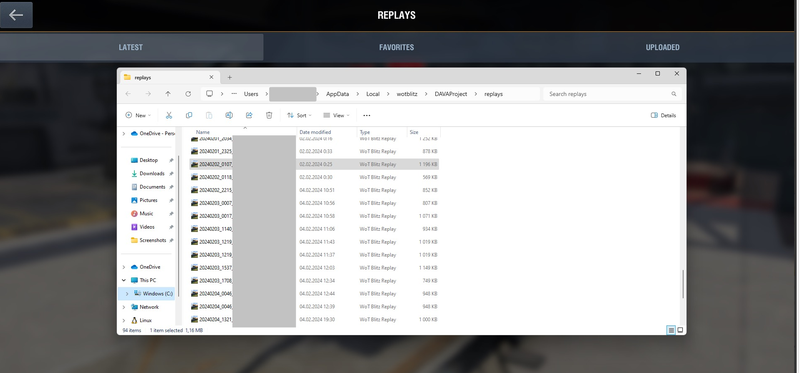
Task: Click the Search replays input field
Action: click(x=612, y=94)
